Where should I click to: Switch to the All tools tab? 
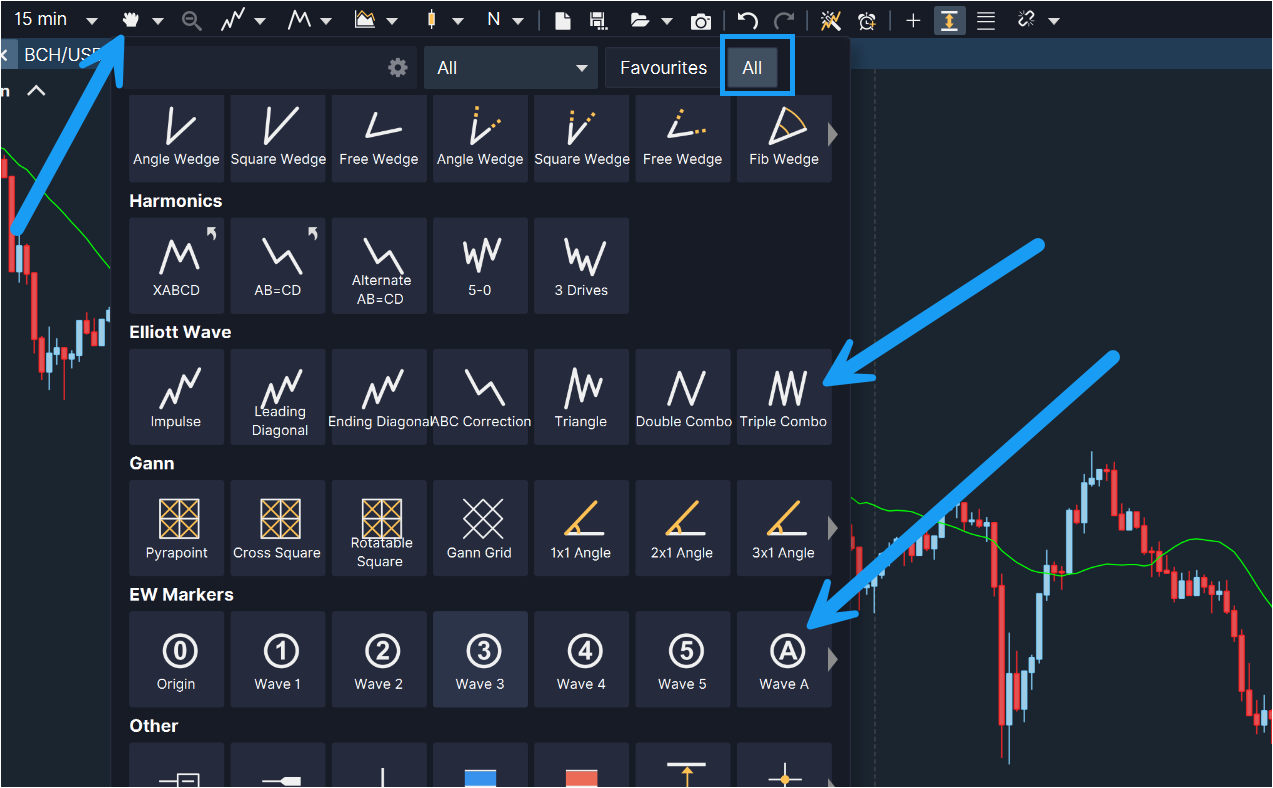coord(752,68)
